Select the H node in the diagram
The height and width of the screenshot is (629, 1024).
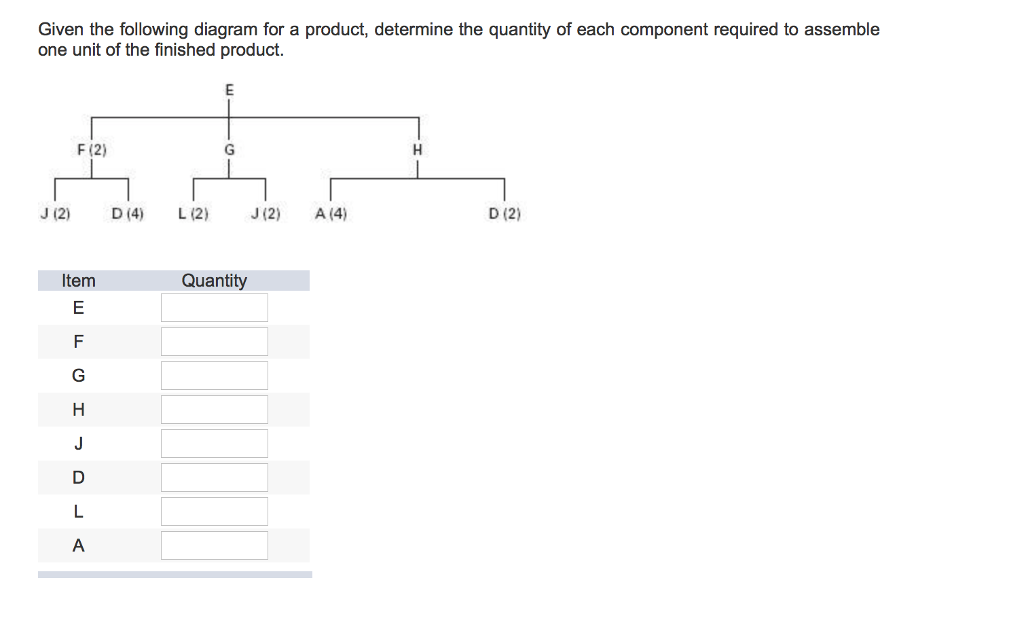(x=416, y=150)
